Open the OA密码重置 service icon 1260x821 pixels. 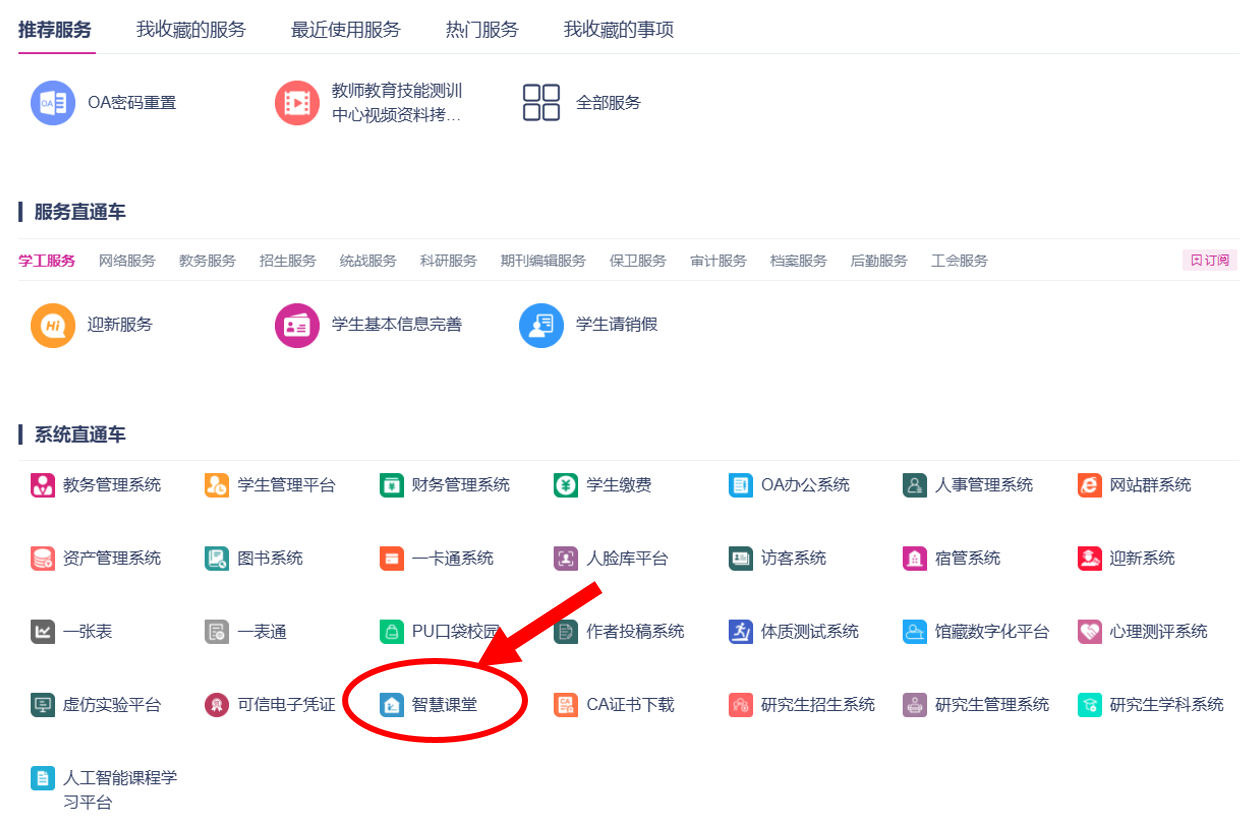53,103
